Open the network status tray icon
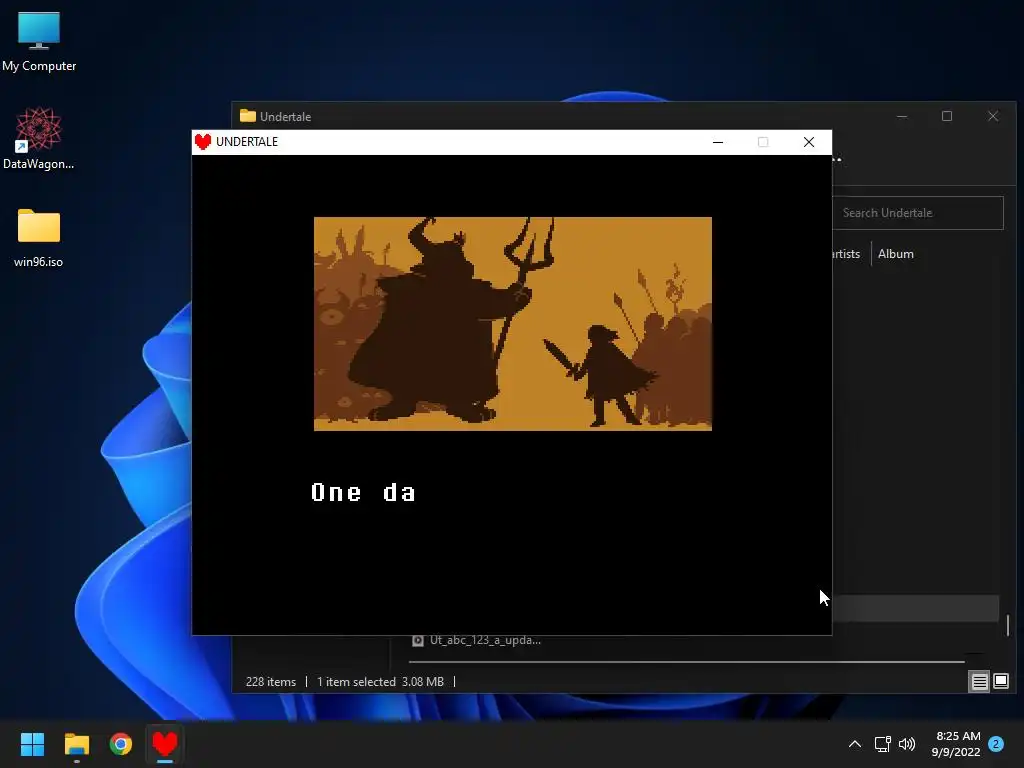This screenshot has width=1024, height=768. point(882,744)
